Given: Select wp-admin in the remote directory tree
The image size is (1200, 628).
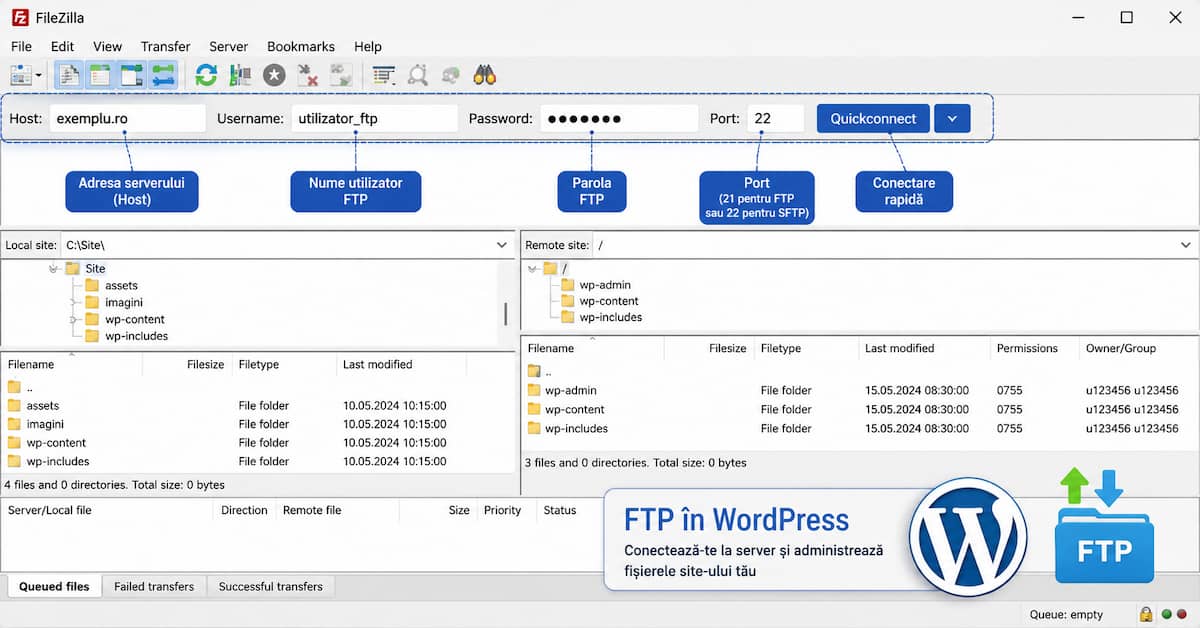Looking at the screenshot, I should [x=605, y=285].
